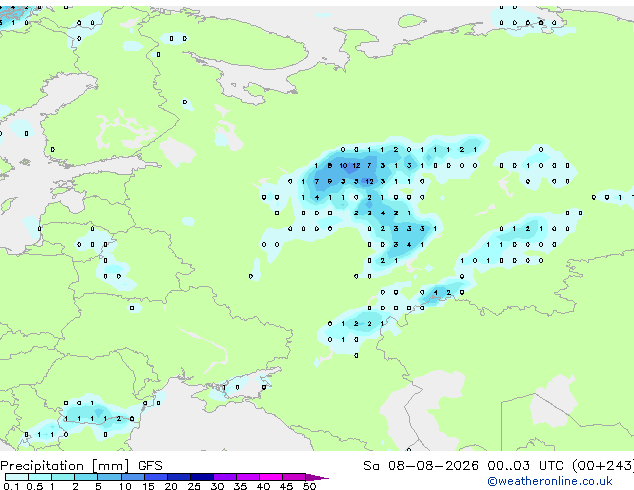This screenshot has width=634, height=490.
Task: Click the 15–20 mm legend swatch
Action: point(155,477)
